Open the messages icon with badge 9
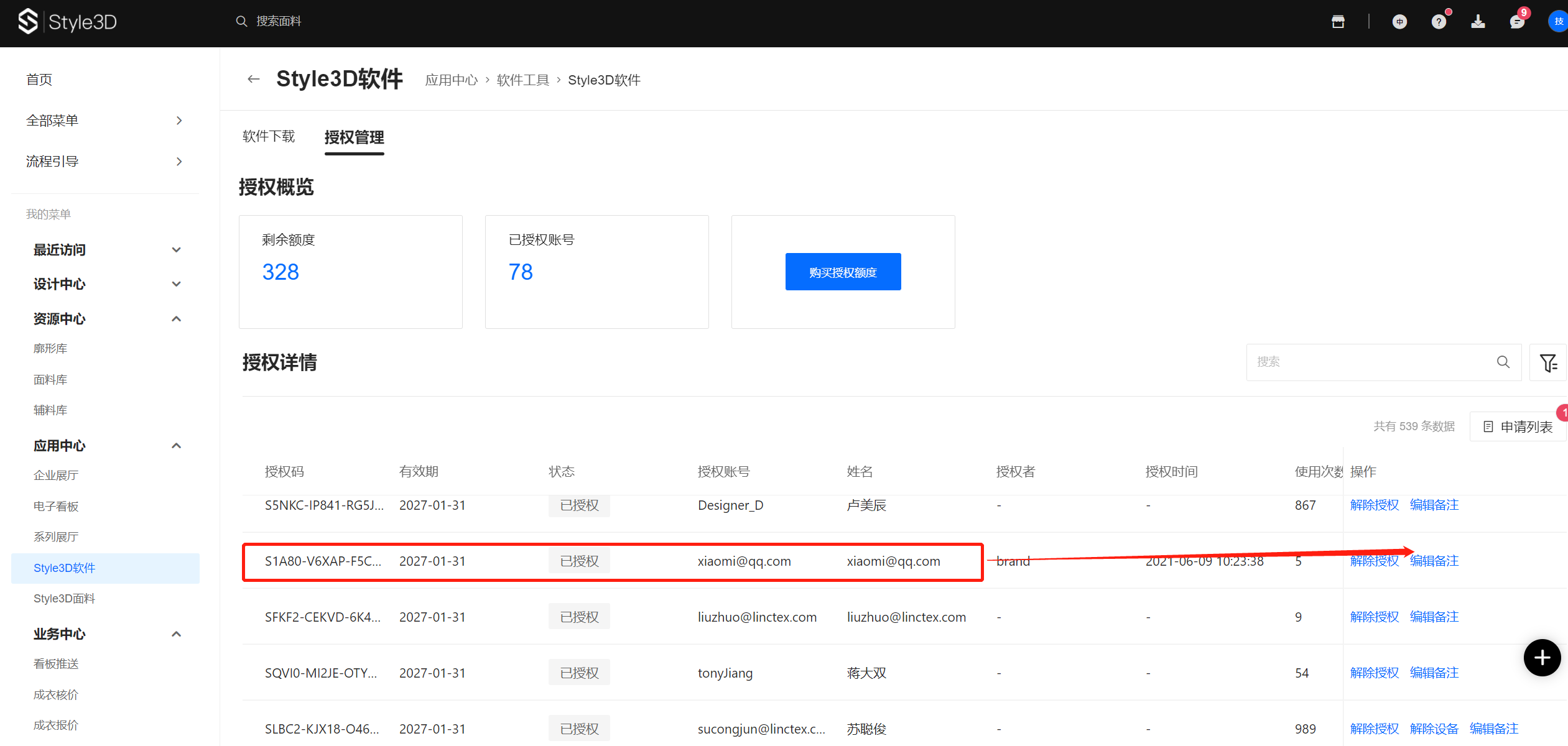Viewport: 1568px width, 746px height. (x=1517, y=22)
